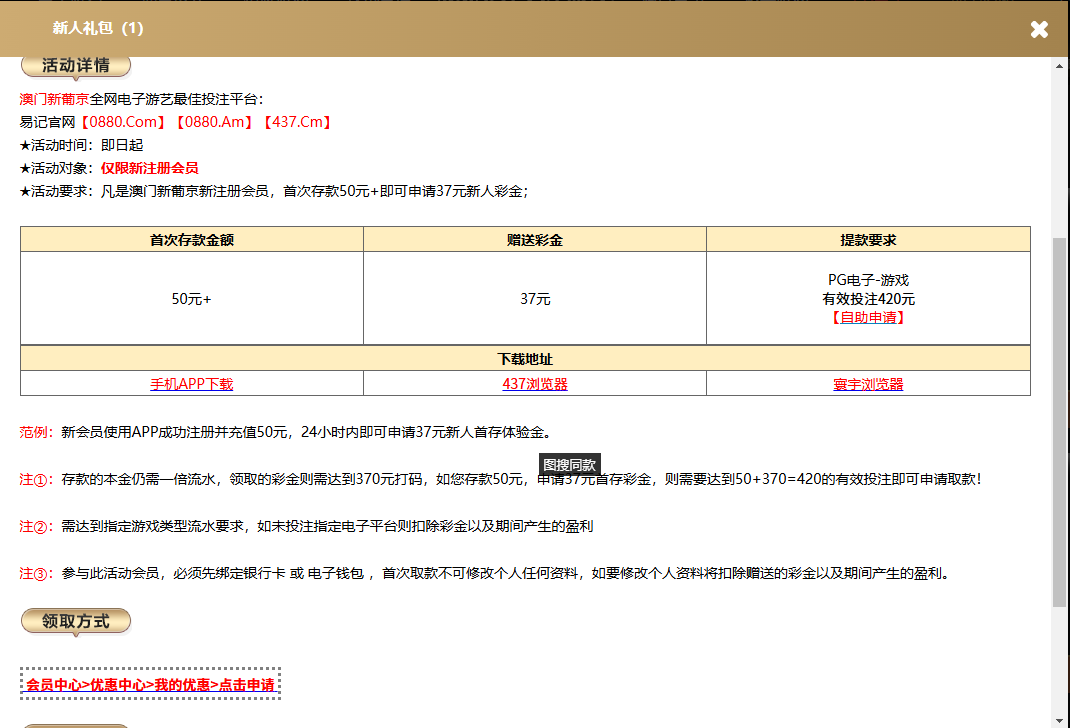Open the 寰宇浏览器 download link

[868, 382]
